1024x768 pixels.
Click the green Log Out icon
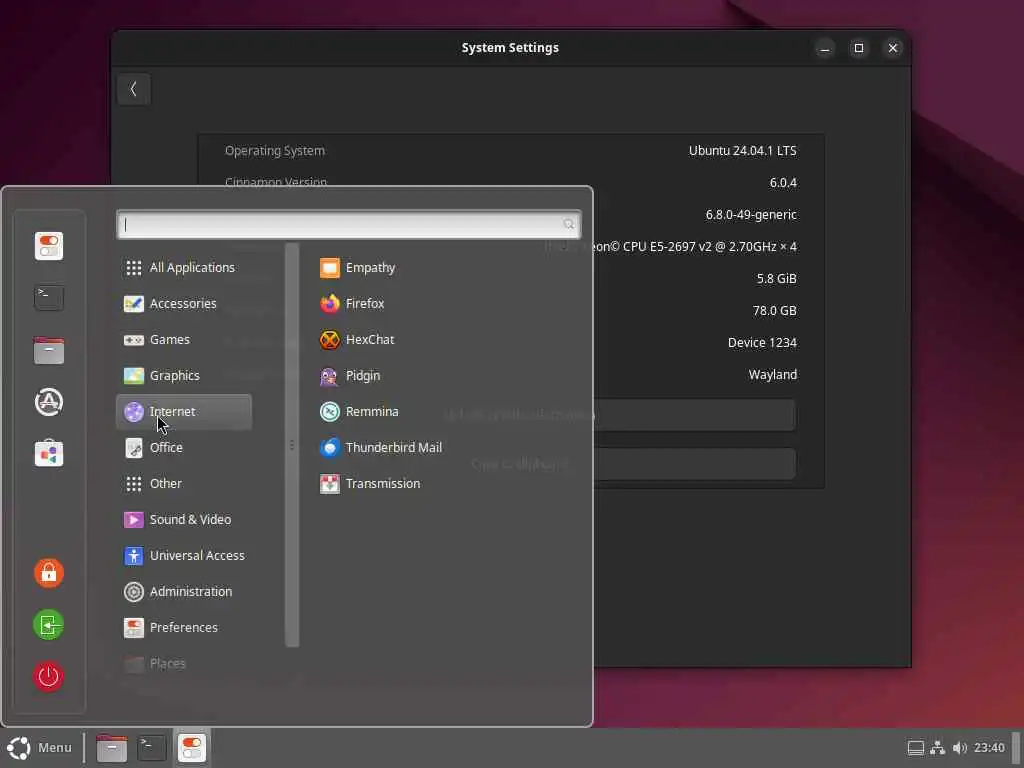pyautogui.click(x=49, y=624)
